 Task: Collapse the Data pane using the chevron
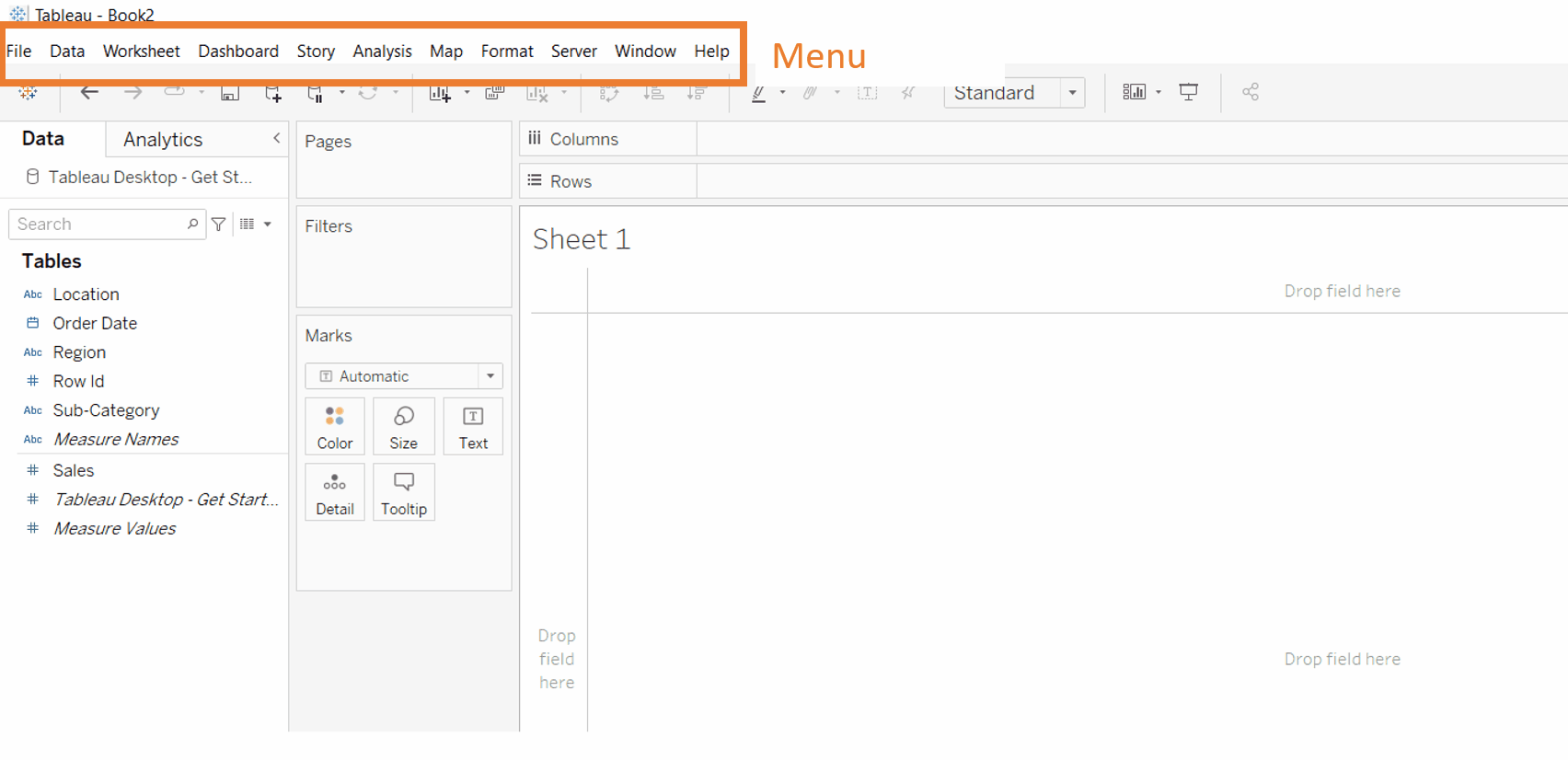(276, 138)
